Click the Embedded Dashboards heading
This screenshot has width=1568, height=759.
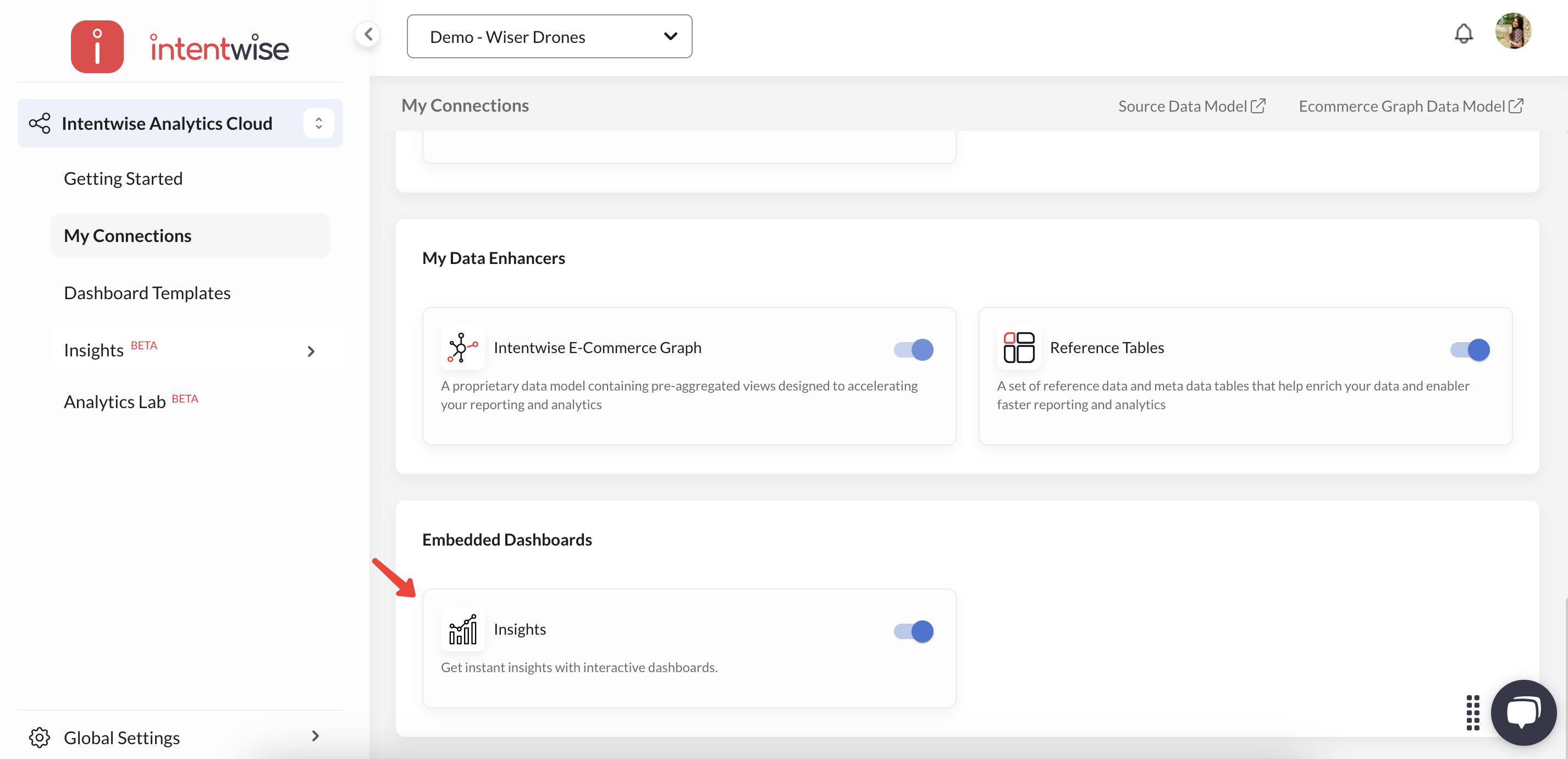coord(507,539)
